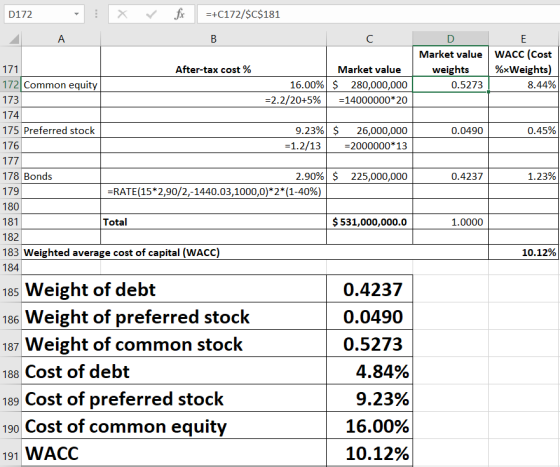Screen dimensions: 560x467
Task: Select column A header
Action: pos(61,39)
